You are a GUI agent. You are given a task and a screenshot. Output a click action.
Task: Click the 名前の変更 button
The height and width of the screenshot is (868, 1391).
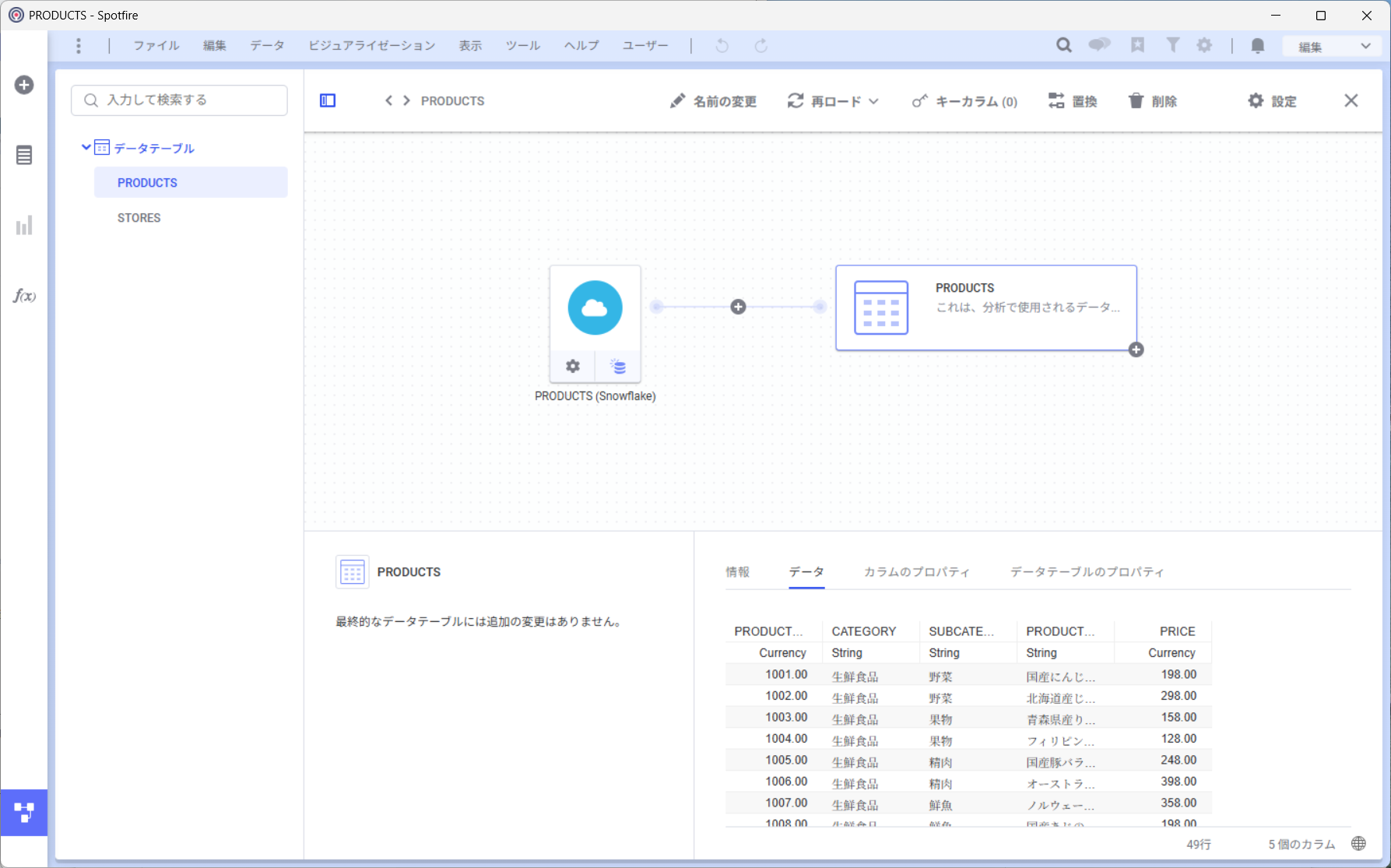click(x=713, y=101)
